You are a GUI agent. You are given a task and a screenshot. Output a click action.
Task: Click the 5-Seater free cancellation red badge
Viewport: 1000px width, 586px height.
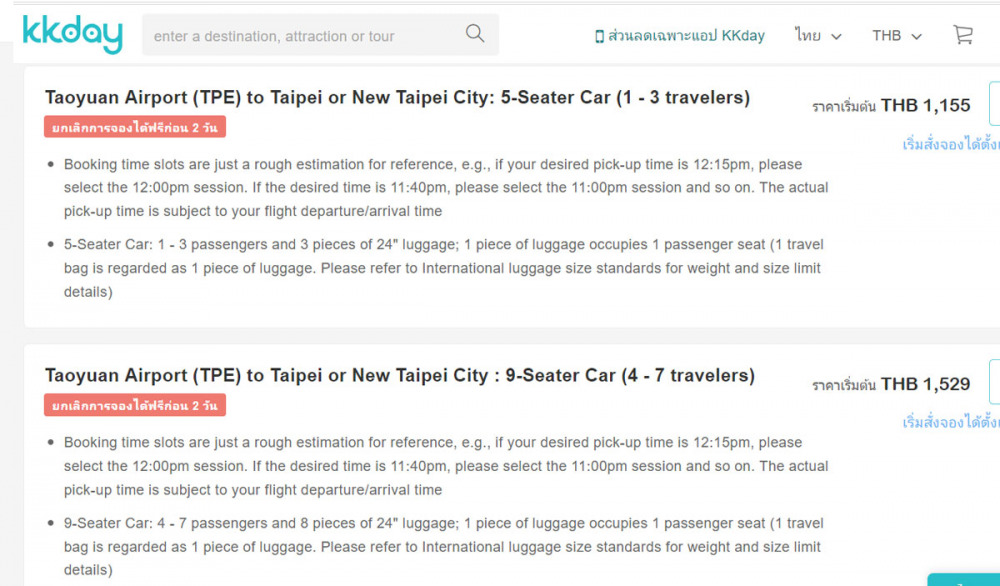click(x=135, y=127)
